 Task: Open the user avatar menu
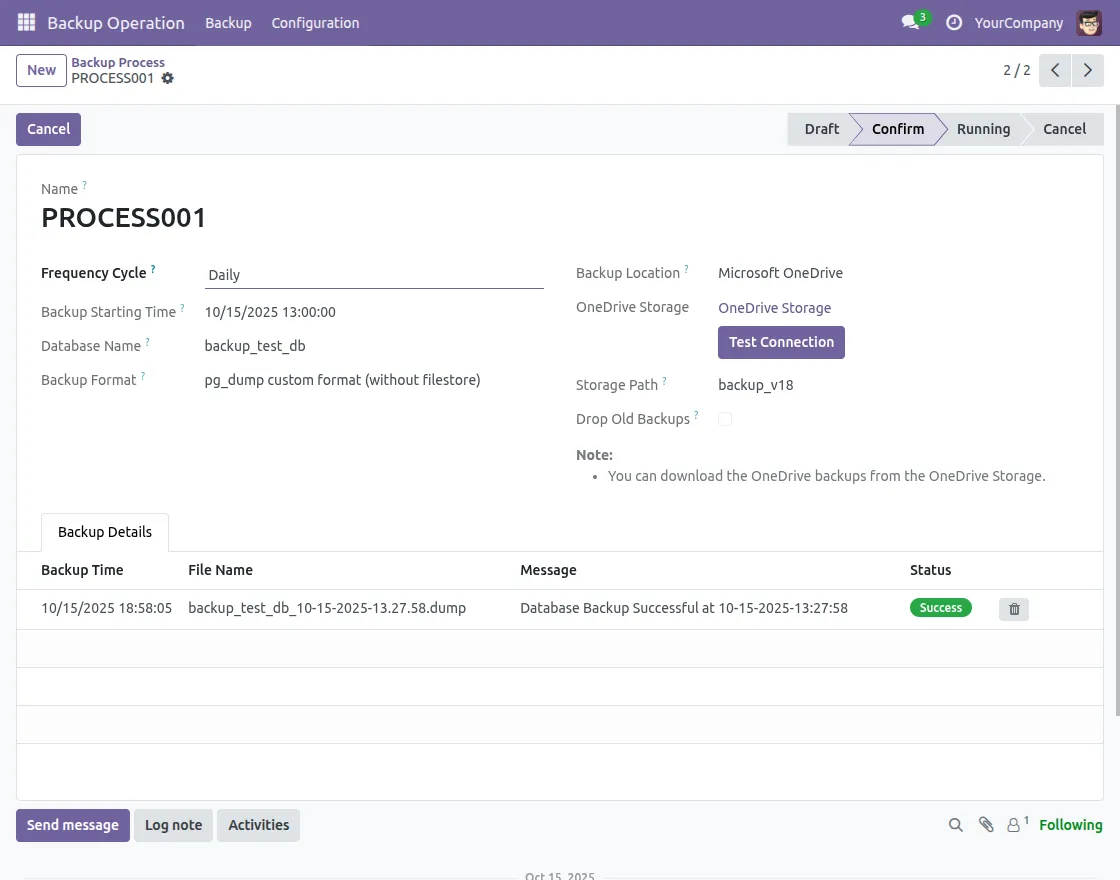coord(1089,22)
